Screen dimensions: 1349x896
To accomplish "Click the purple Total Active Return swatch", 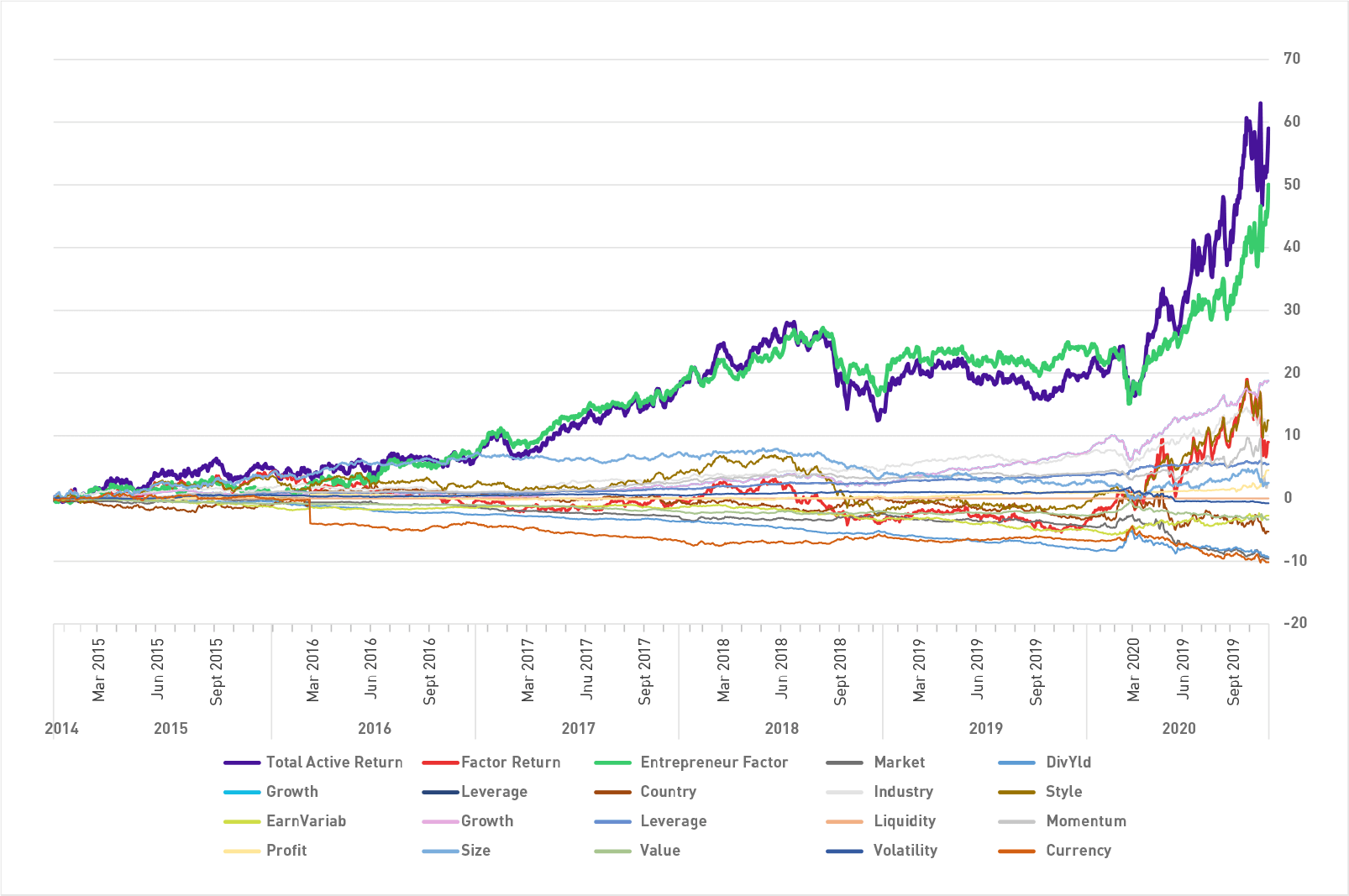I will pyautogui.click(x=242, y=763).
